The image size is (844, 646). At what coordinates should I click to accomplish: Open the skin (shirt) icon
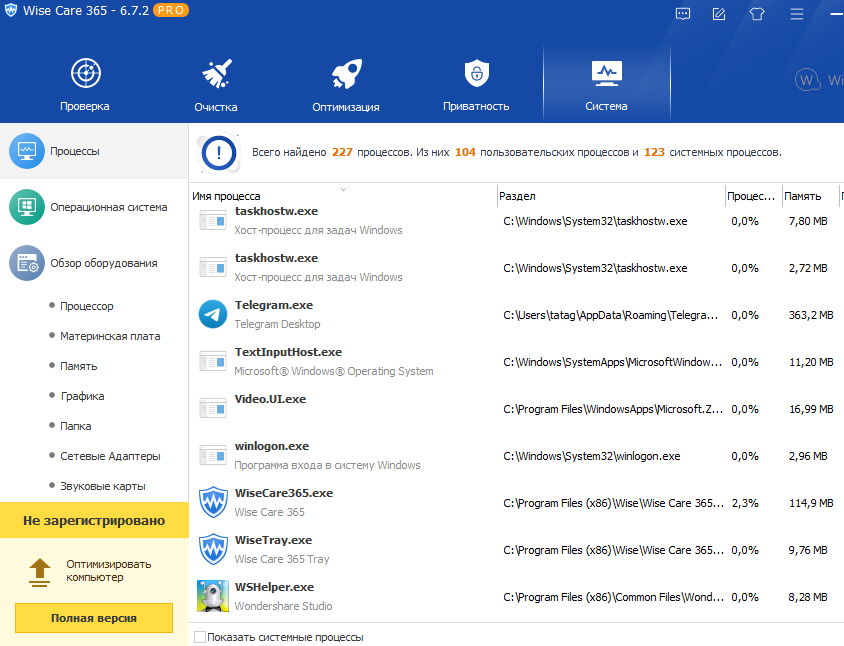tap(757, 13)
